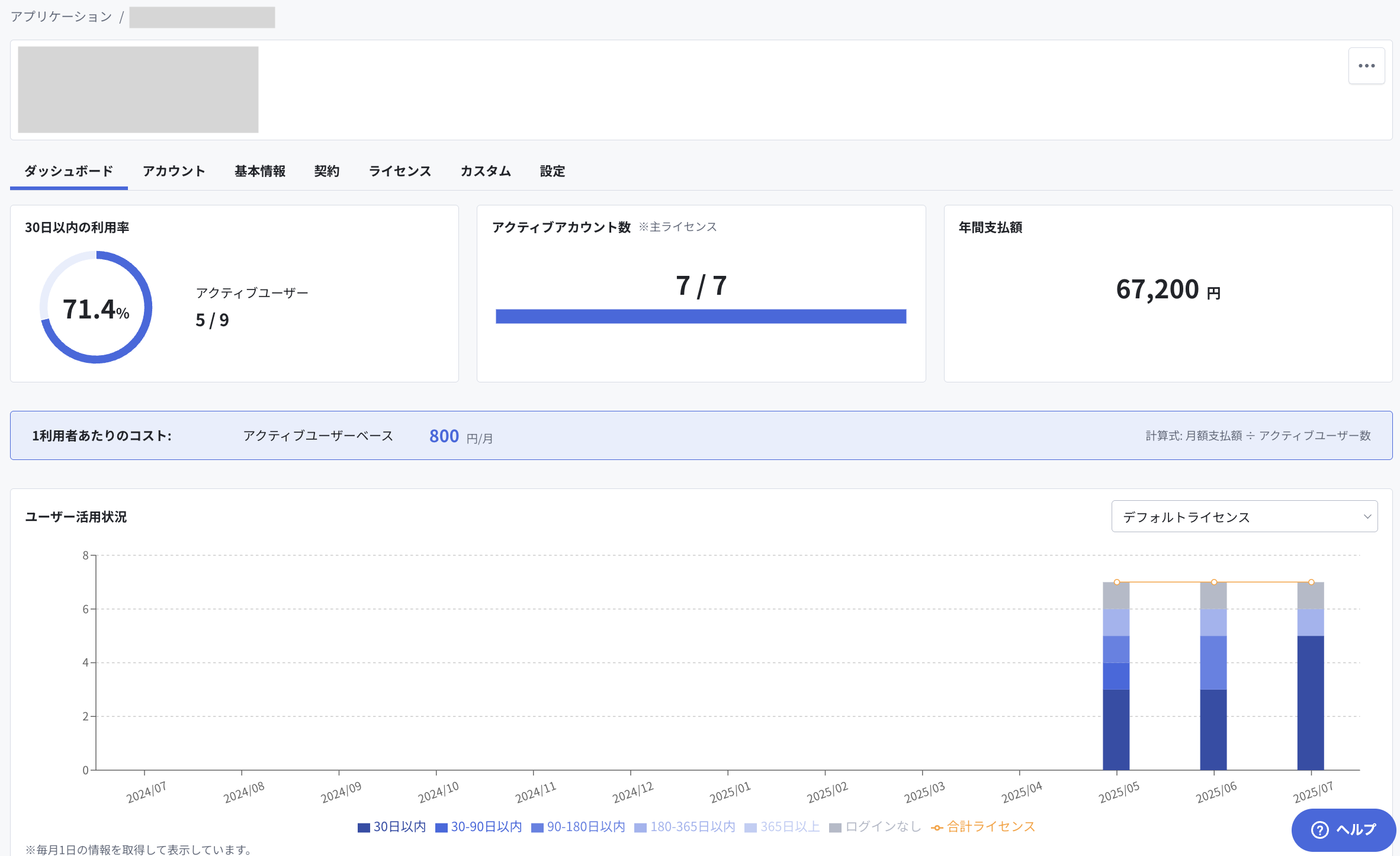Click the 2025/07 stacked bar
Screen dimensions: 1400x856
(x=1311, y=676)
